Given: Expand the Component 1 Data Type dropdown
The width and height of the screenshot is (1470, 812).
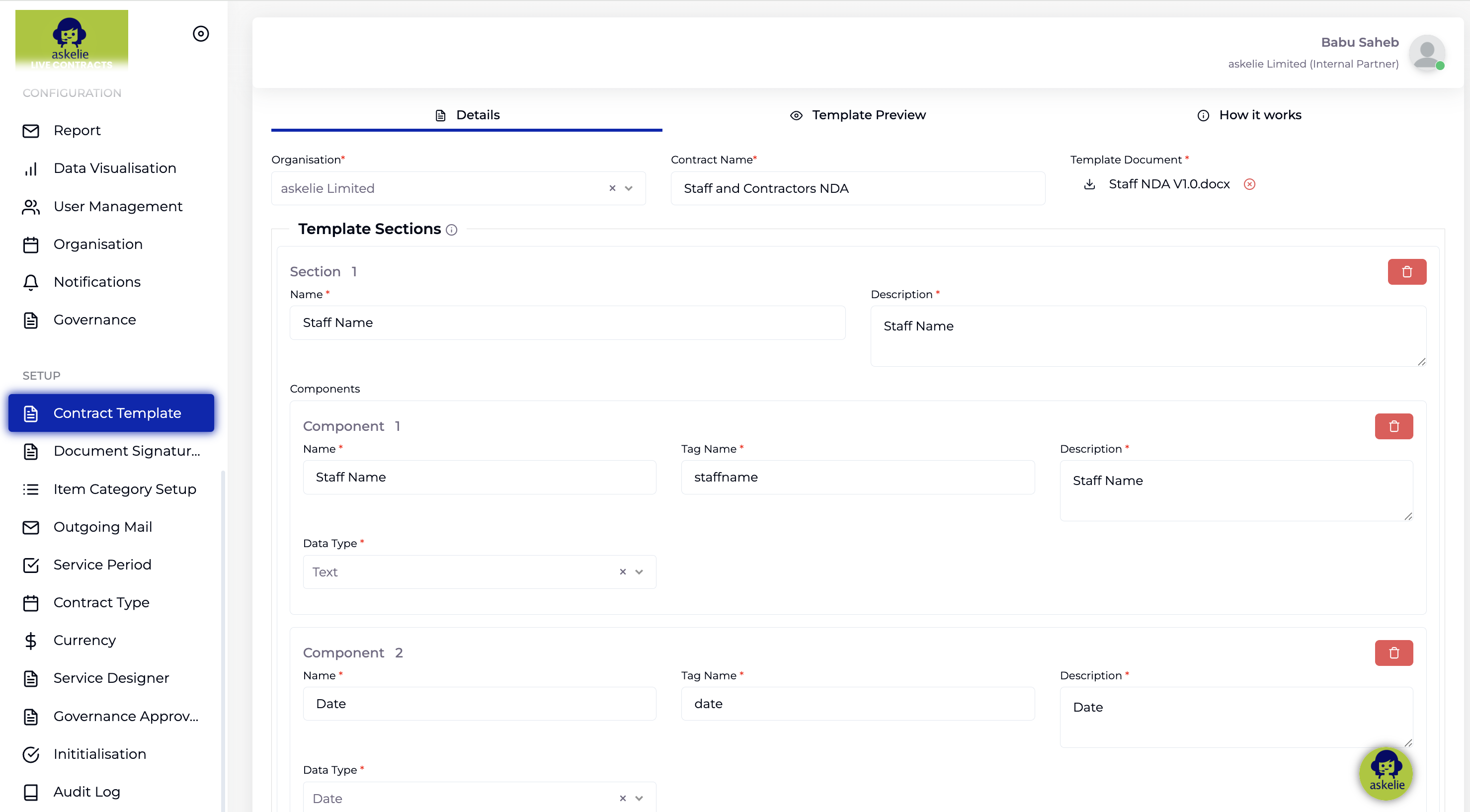Looking at the screenshot, I should point(640,572).
